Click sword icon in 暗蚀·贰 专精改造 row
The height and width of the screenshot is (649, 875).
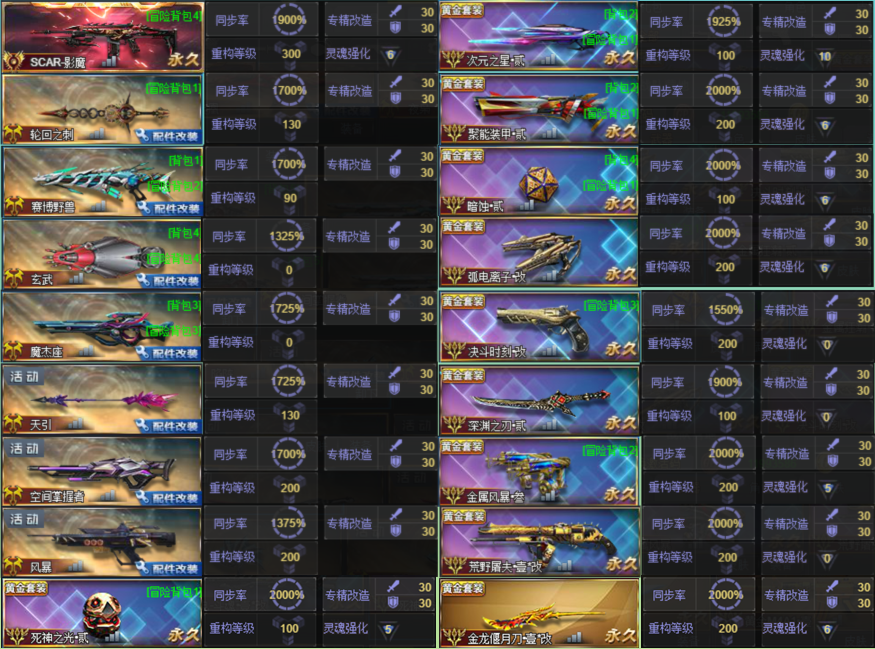click(830, 158)
